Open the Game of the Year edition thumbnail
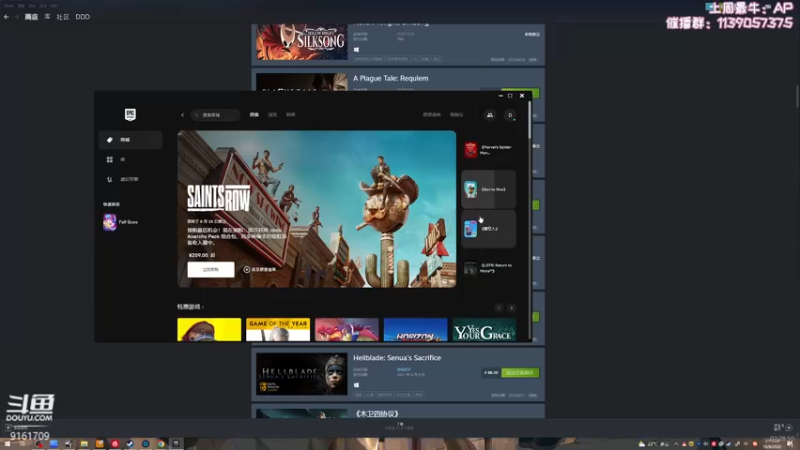Viewport: 800px width, 450px height. [278, 330]
